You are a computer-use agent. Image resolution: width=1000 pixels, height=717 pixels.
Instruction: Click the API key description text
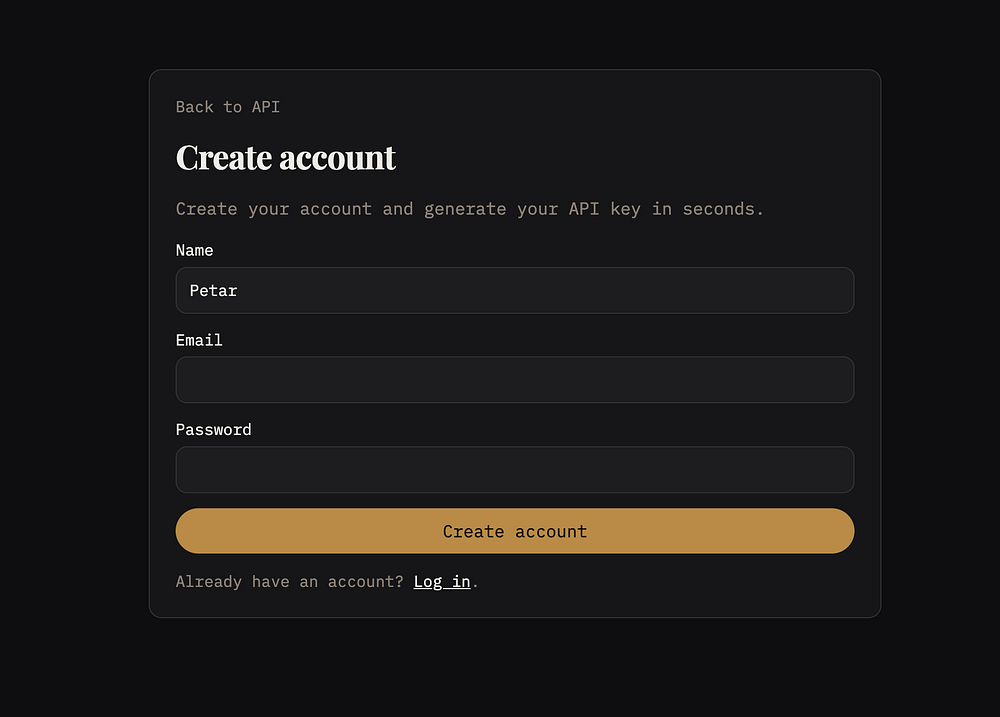point(469,209)
